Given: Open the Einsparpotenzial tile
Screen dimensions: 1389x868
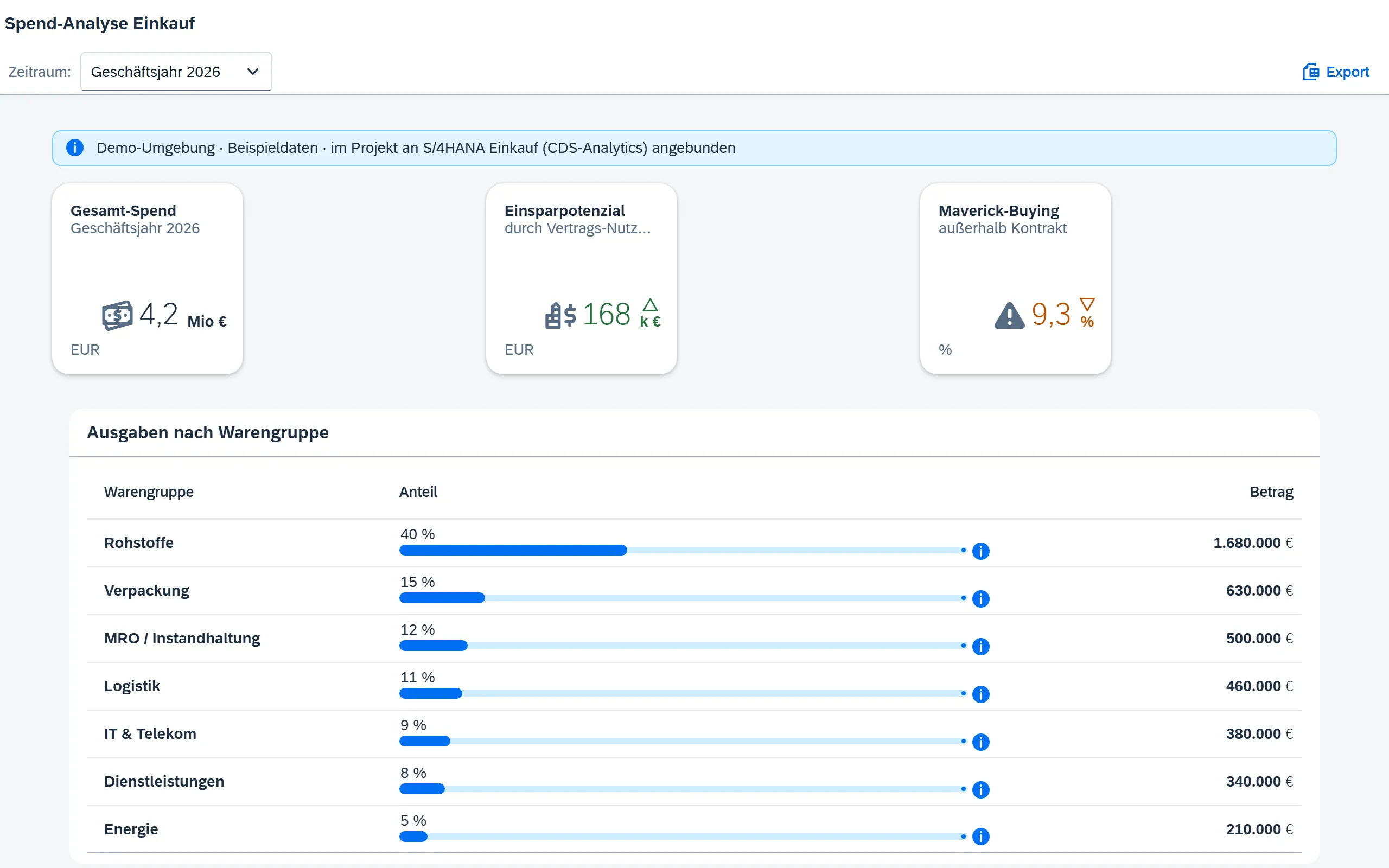Looking at the screenshot, I should click(582, 279).
